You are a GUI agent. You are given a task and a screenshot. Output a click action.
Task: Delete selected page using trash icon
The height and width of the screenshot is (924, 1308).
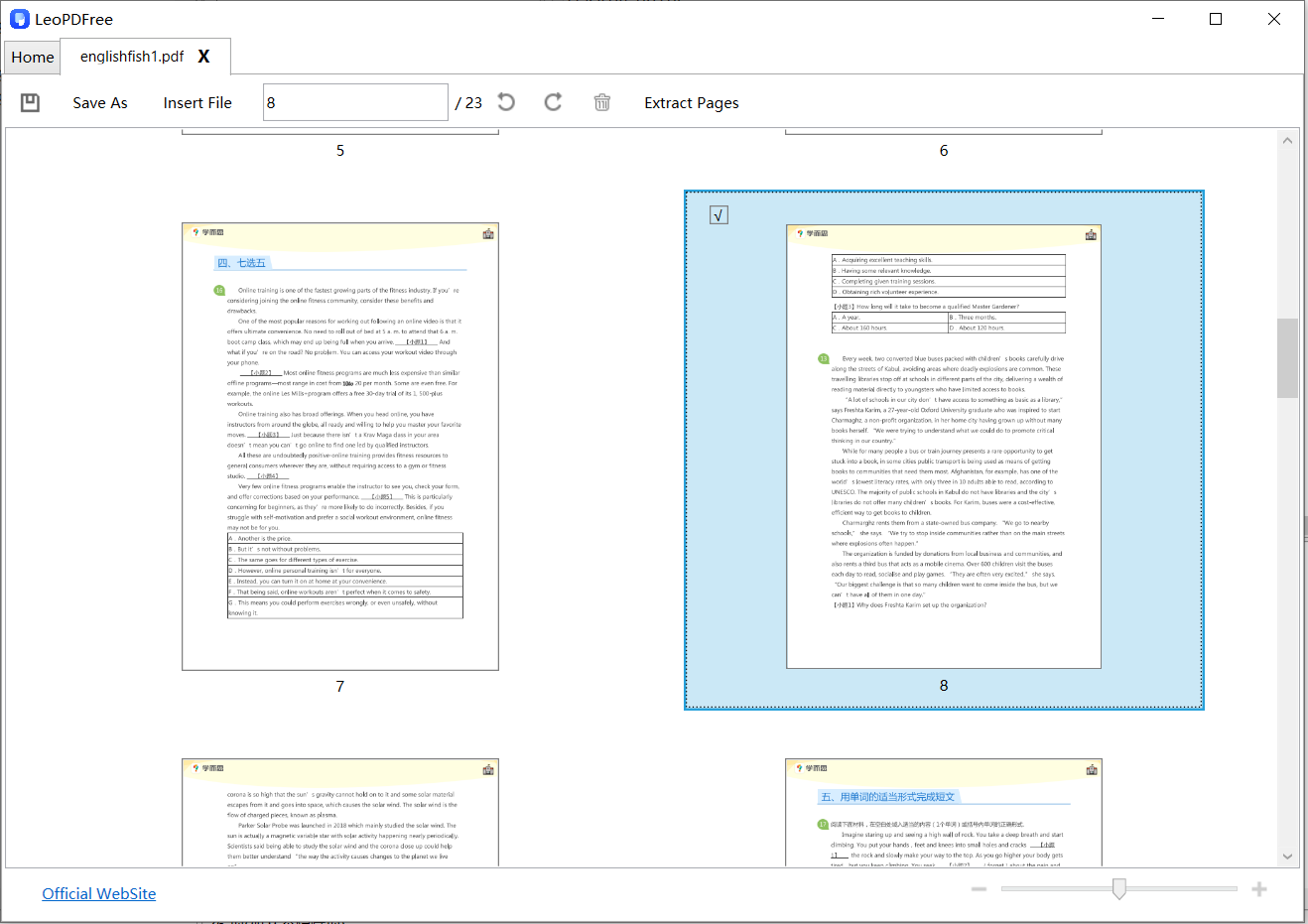pos(601,102)
